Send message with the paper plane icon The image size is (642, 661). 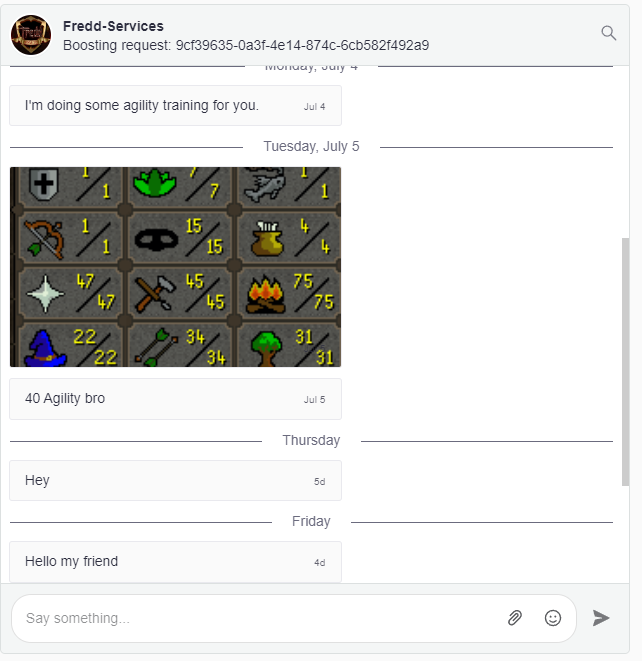601,618
